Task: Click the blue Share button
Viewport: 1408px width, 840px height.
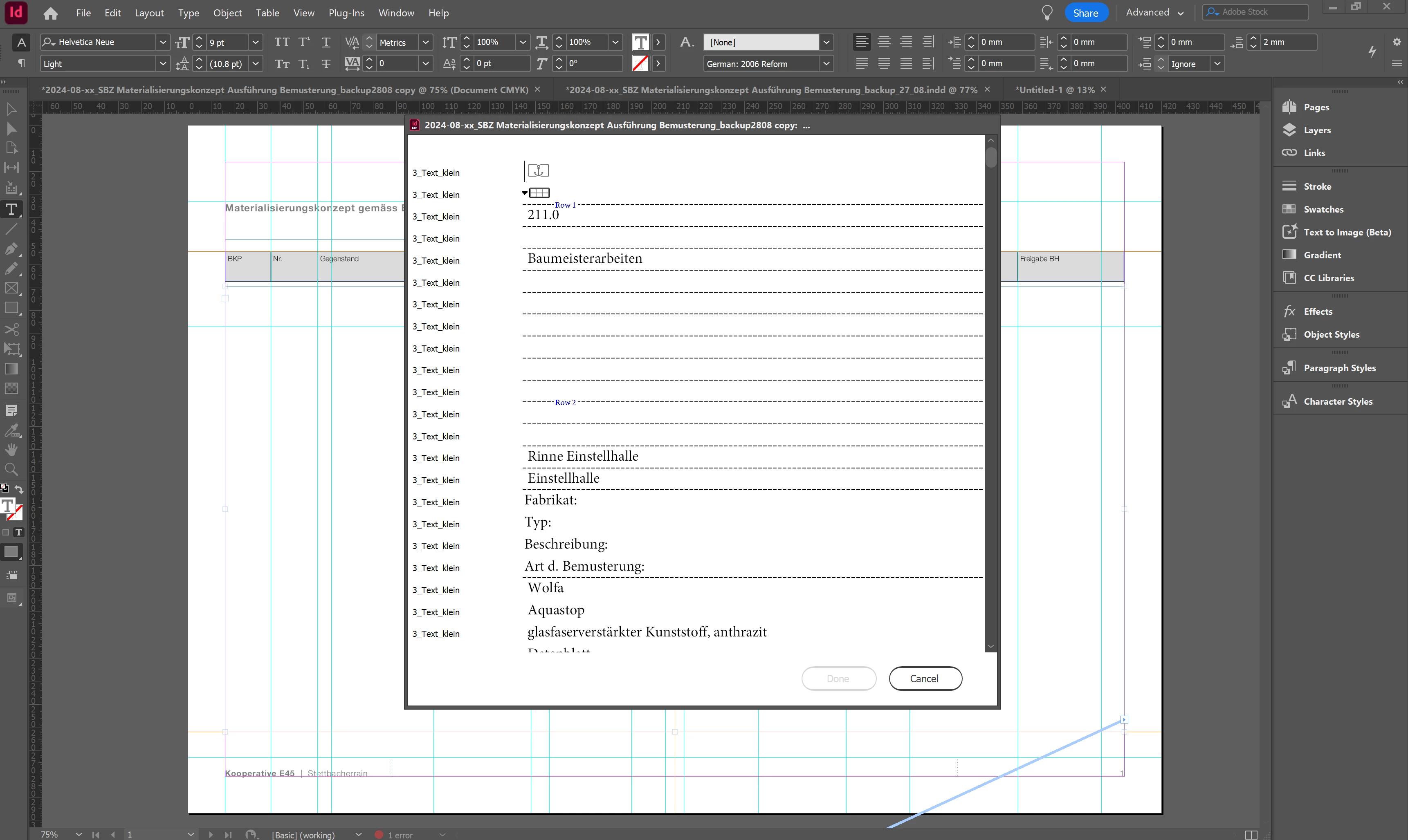Action: pyautogui.click(x=1085, y=12)
